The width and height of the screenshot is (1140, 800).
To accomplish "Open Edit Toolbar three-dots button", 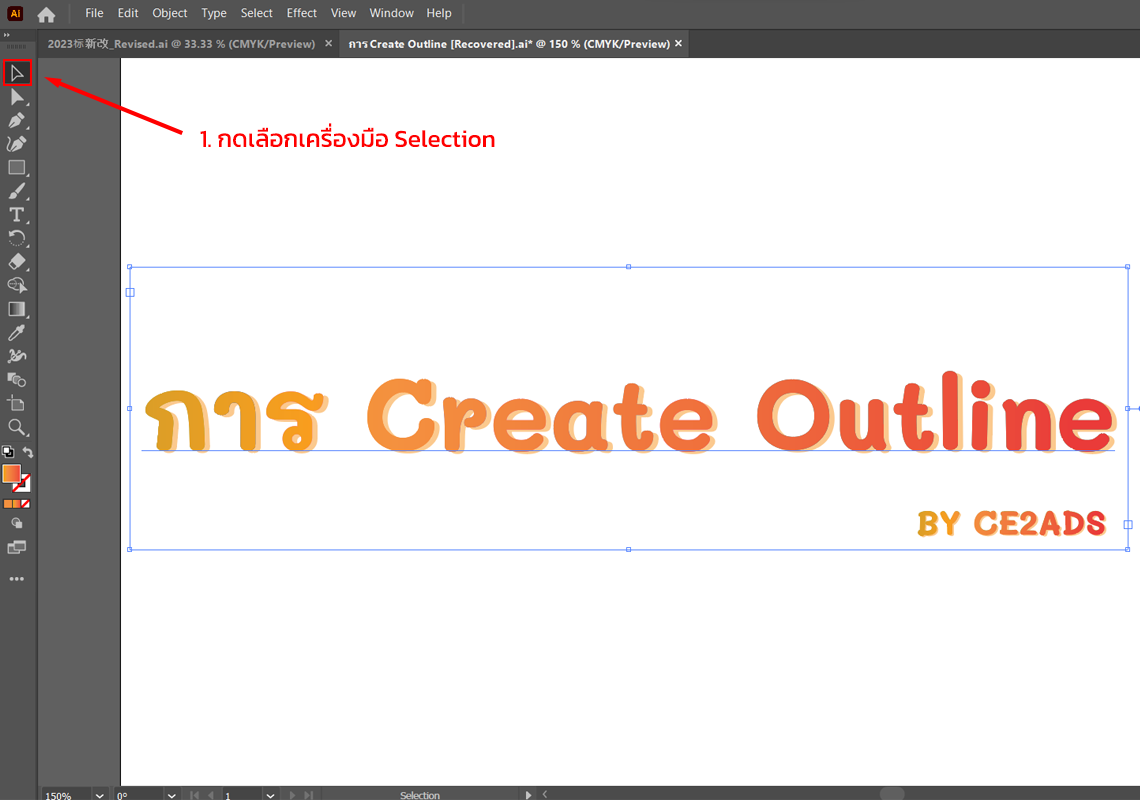I will click(x=17, y=579).
